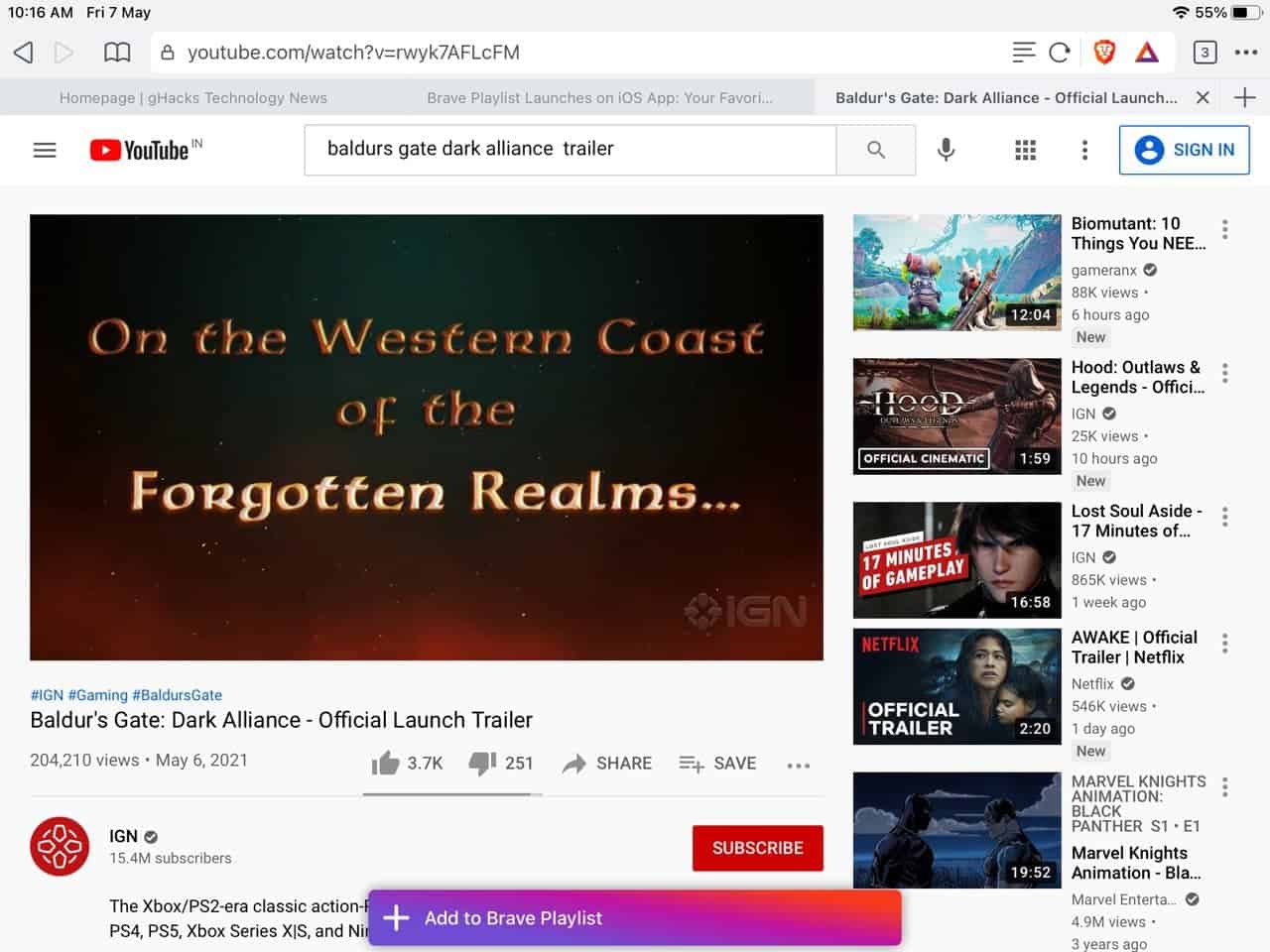Open the tab switcher showing 3 tabs
The height and width of the screenshot is (952, 1270).
coord(1205,53)
